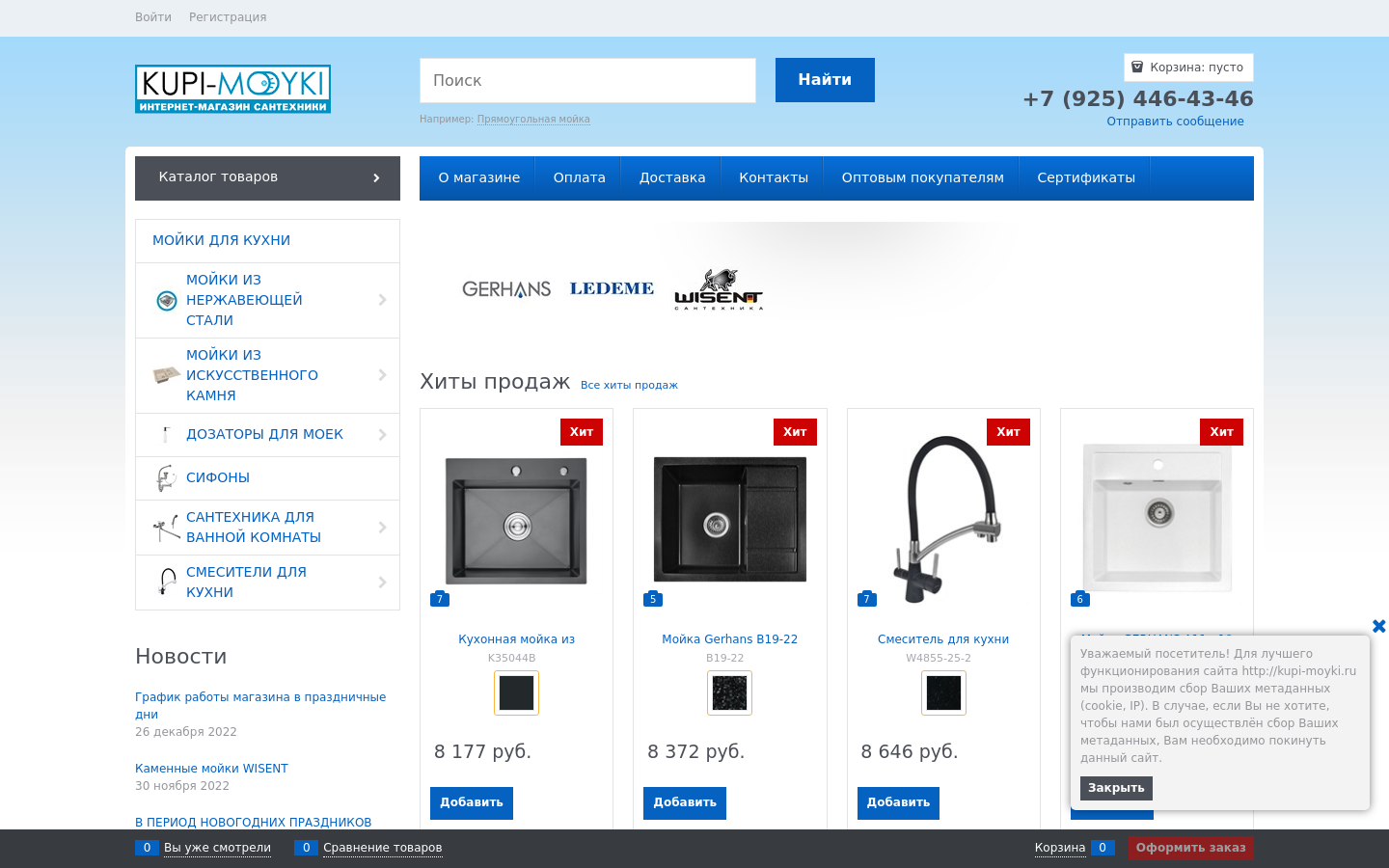Click into the Поиск search field
This screenshot has height=868, width=1389.
click(x=587, y=80)
